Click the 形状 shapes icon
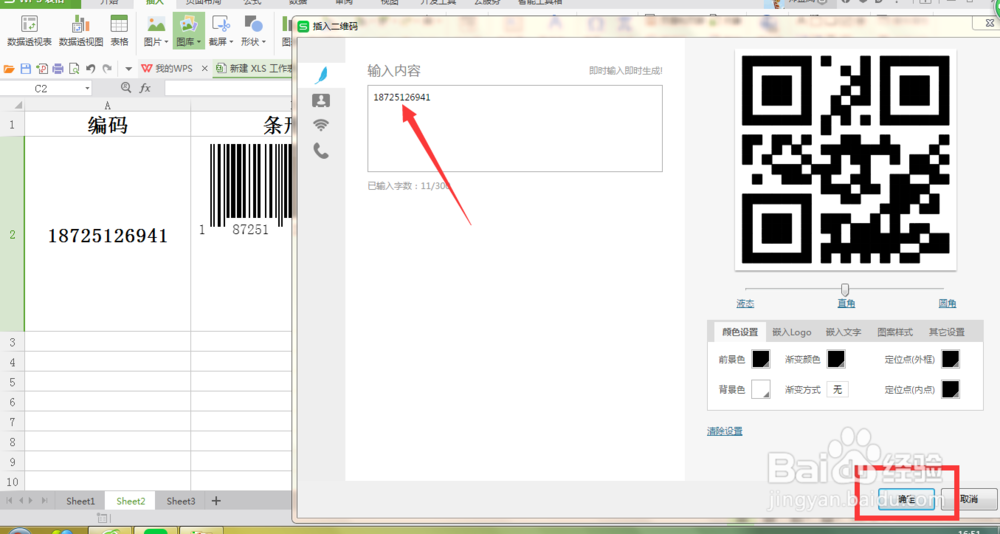This screenshot has width=1000, height=534. (254, 25)
